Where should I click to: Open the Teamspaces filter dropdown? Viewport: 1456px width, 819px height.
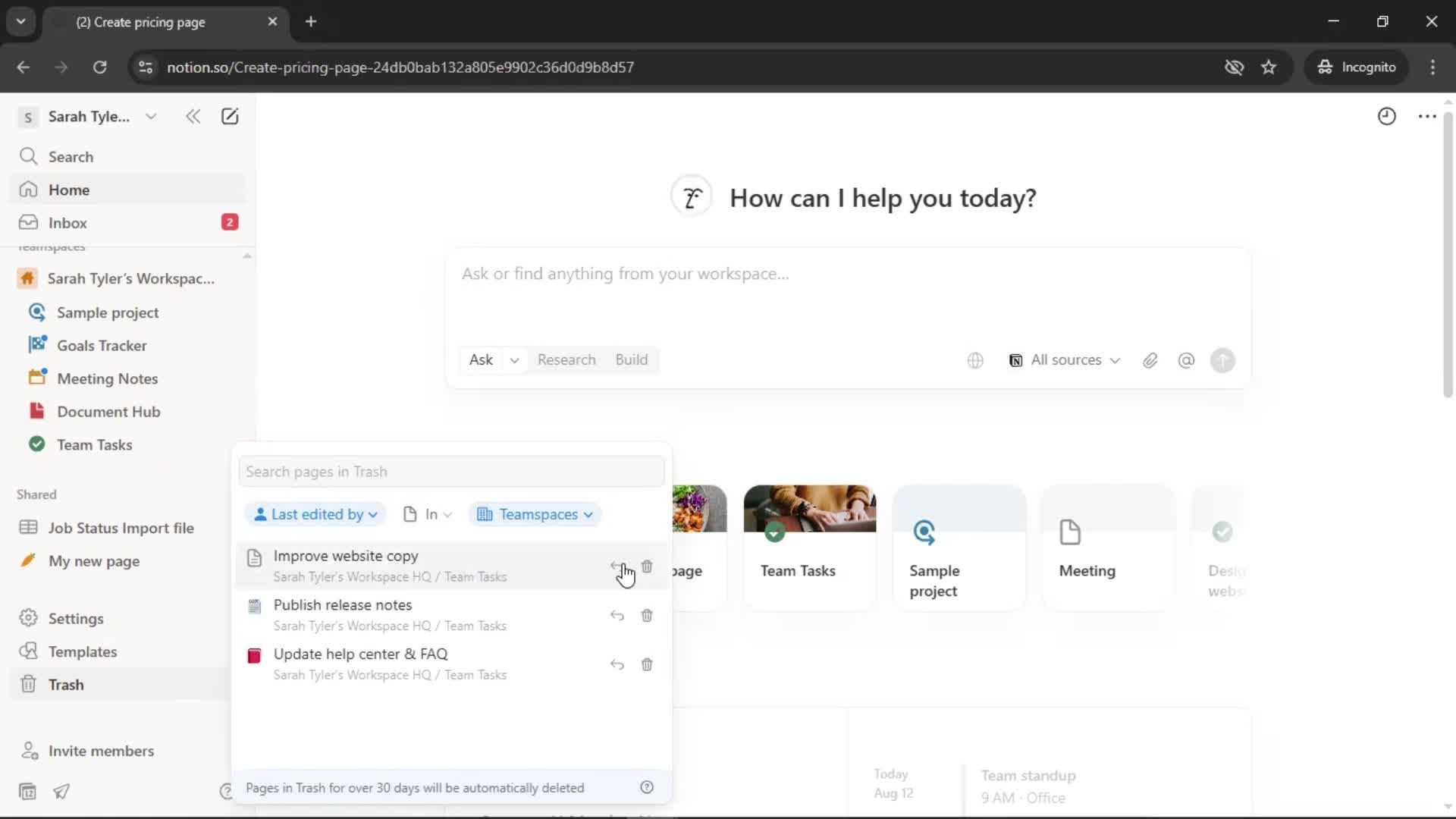pyautogui.click(x=535, y=514)
